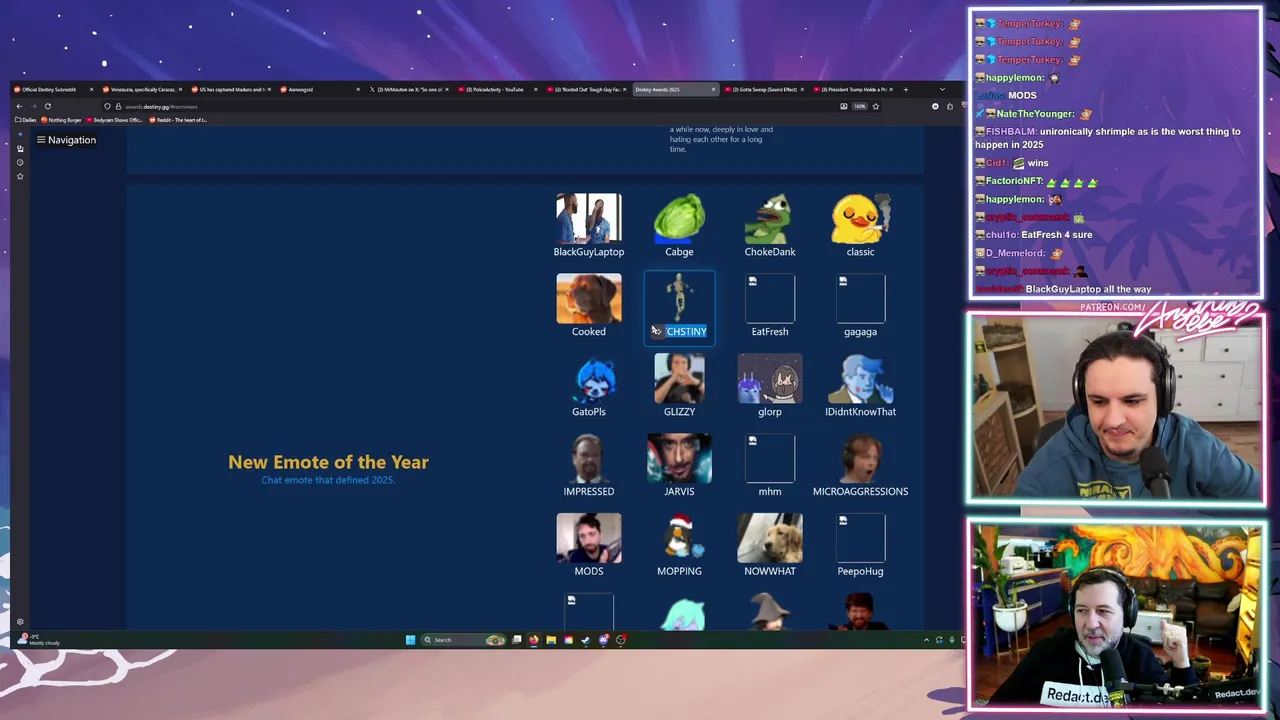The width and height of the screenshot is (1280, 720).
Task: Switch to the Venezuela Caracas tab
Action: coord(141,89)
